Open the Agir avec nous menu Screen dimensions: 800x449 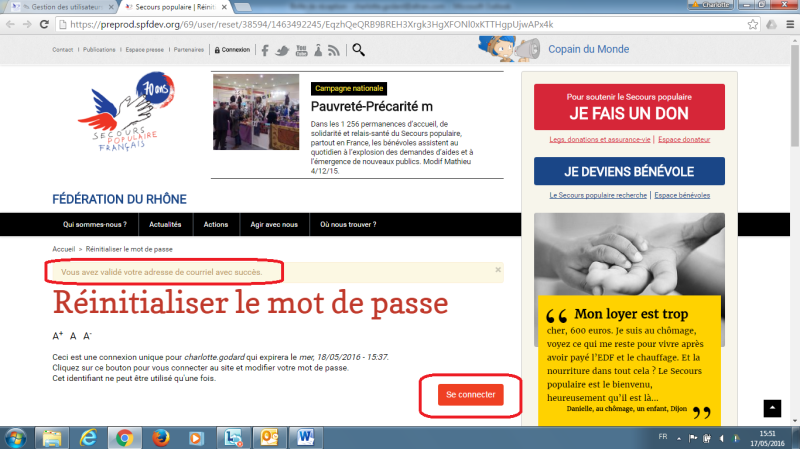click(x=274, y=224)
